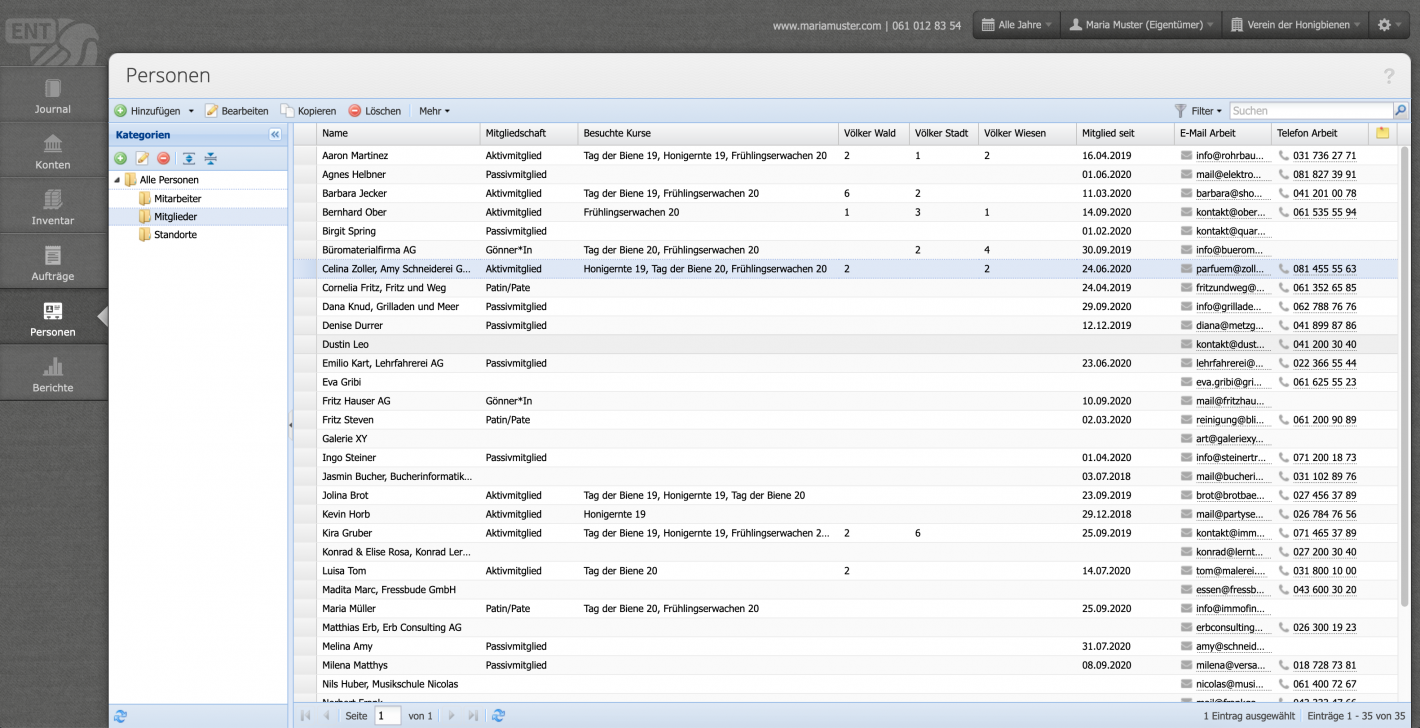Collapse the Kategorien side panel
Image resolution: width=1420 pixels, height=728 pixels.
275,135
